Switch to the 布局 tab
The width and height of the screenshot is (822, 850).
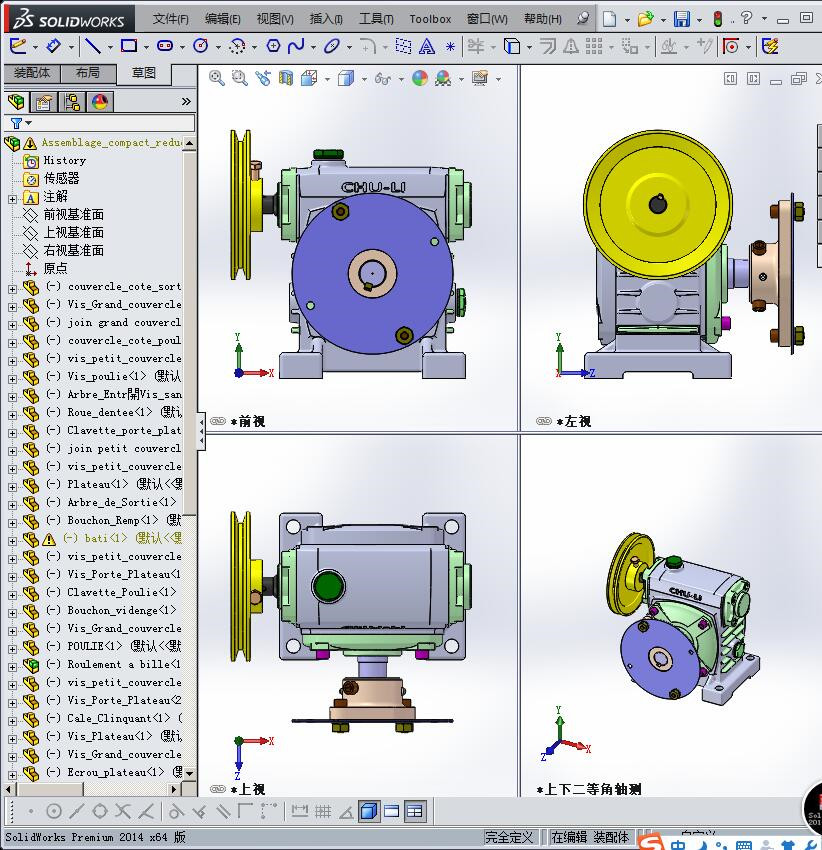coord(88,73)
